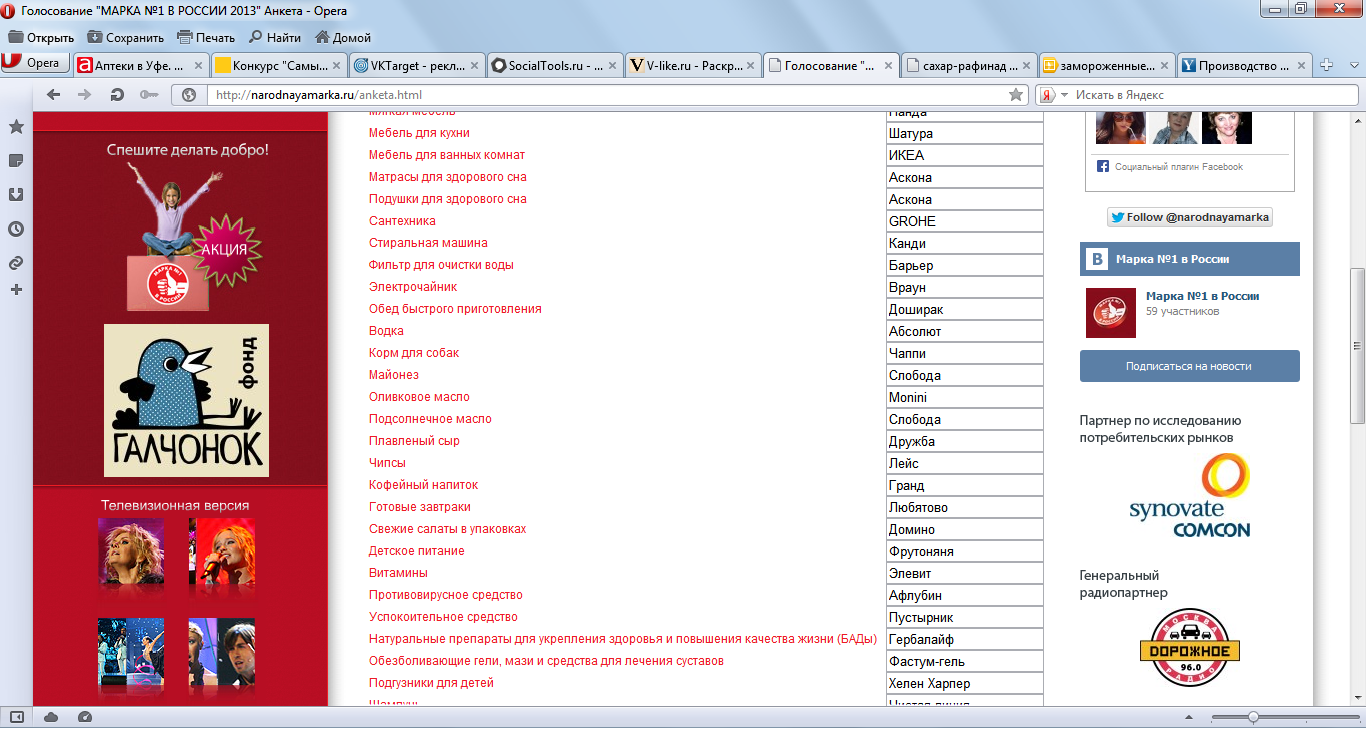Click the Электрочайник category link

click(x=413, y=287)
